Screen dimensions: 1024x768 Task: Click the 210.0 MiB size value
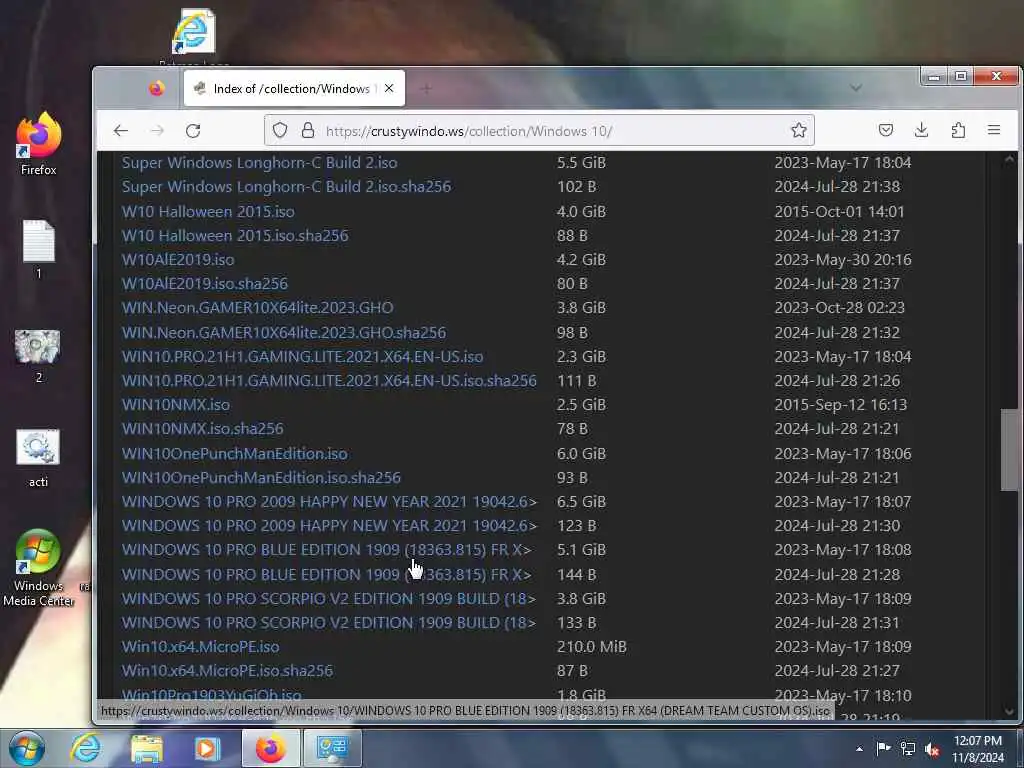(592, 647)
